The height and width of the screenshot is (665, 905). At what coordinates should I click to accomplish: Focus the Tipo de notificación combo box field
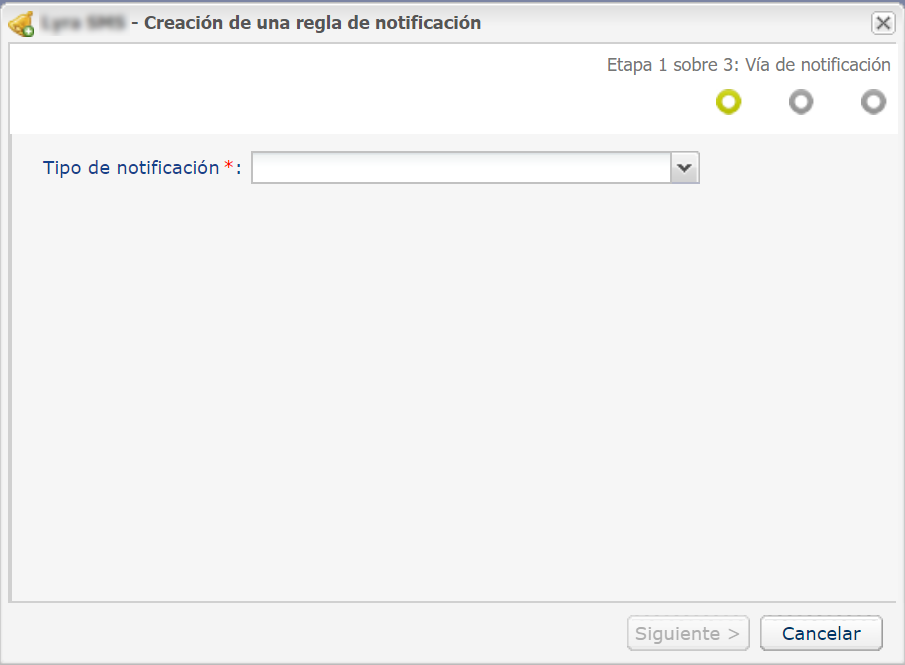pos(460,168)
